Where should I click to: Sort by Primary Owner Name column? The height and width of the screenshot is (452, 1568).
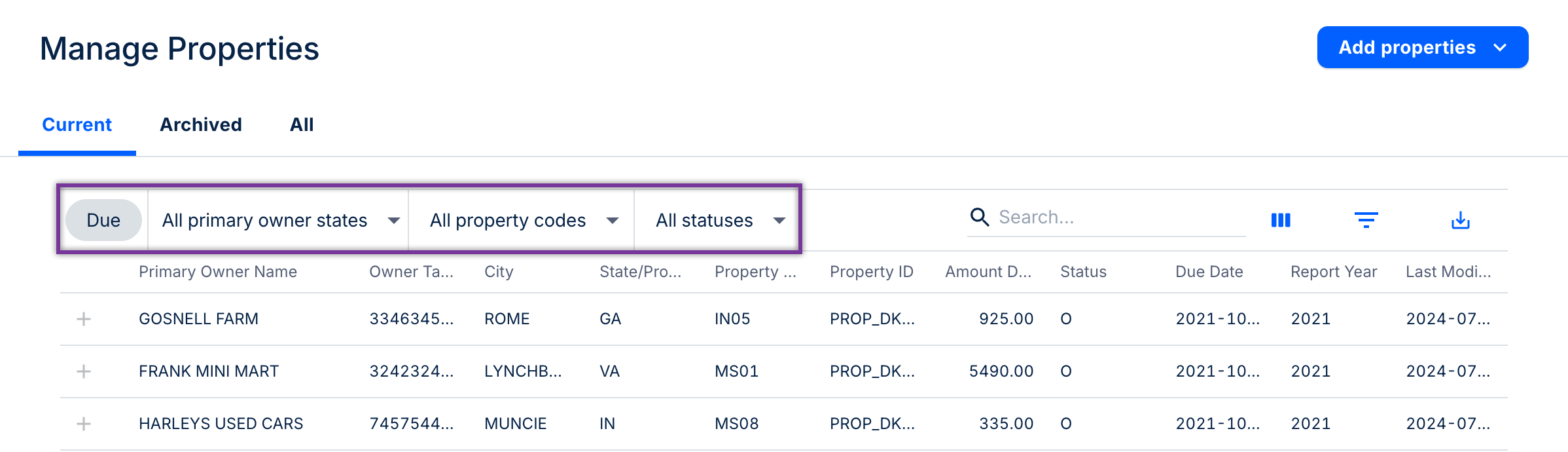(218, 272)
